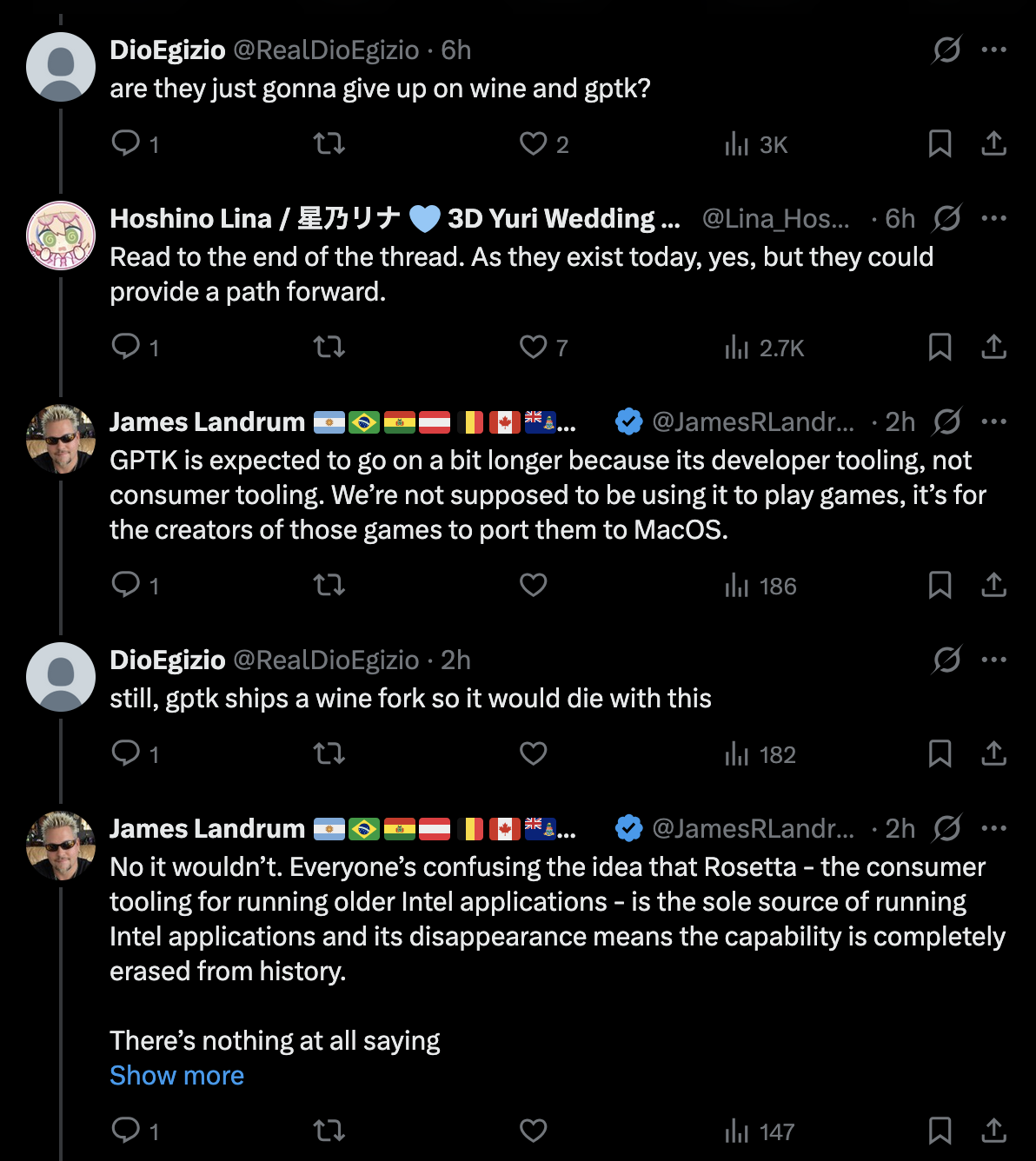Bookmark the first DioEgizio tweet
This screenshot has width=1036, height=1161.
tap(940, 143)
